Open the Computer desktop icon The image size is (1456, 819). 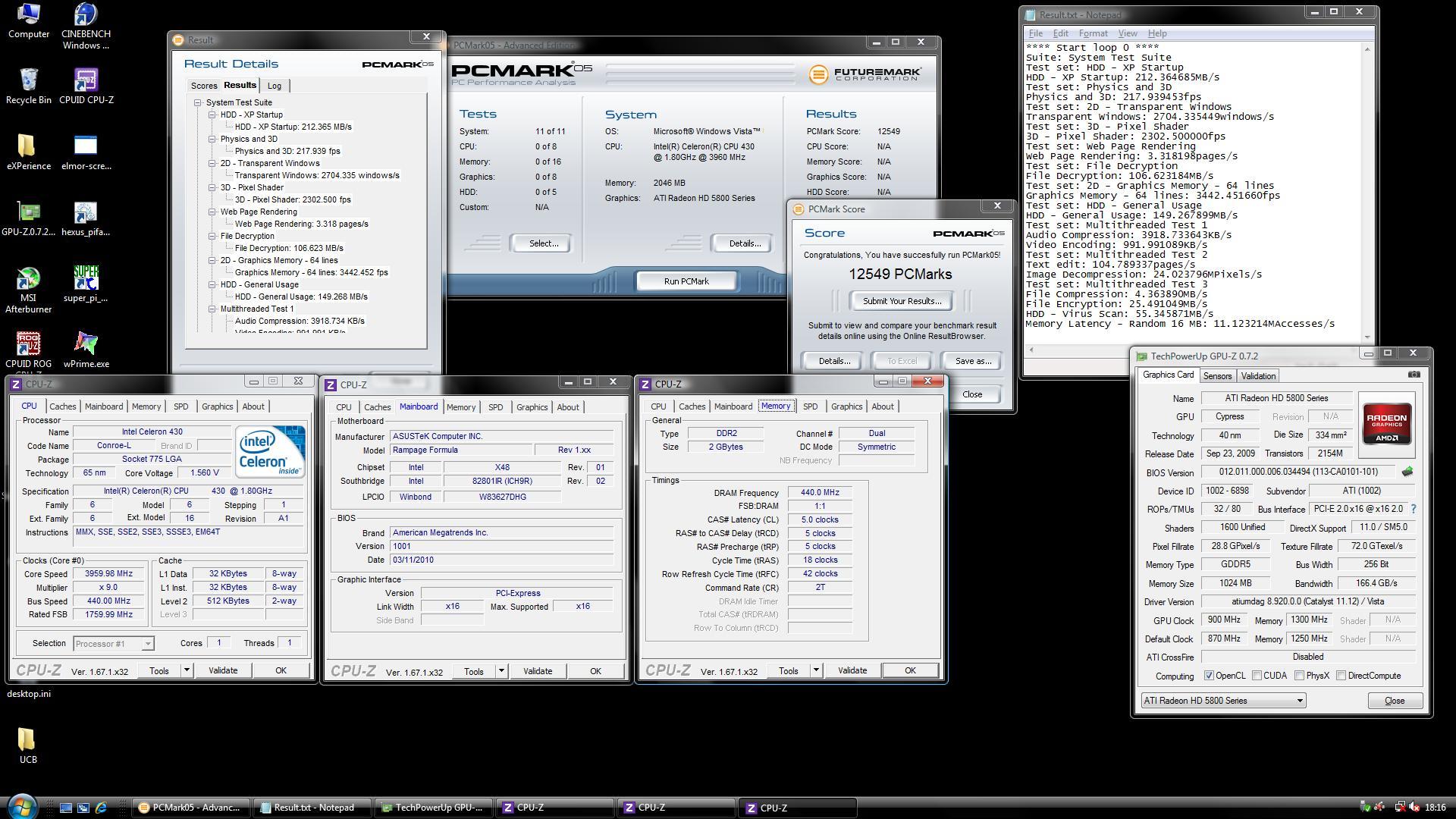[x=29, y=20]
